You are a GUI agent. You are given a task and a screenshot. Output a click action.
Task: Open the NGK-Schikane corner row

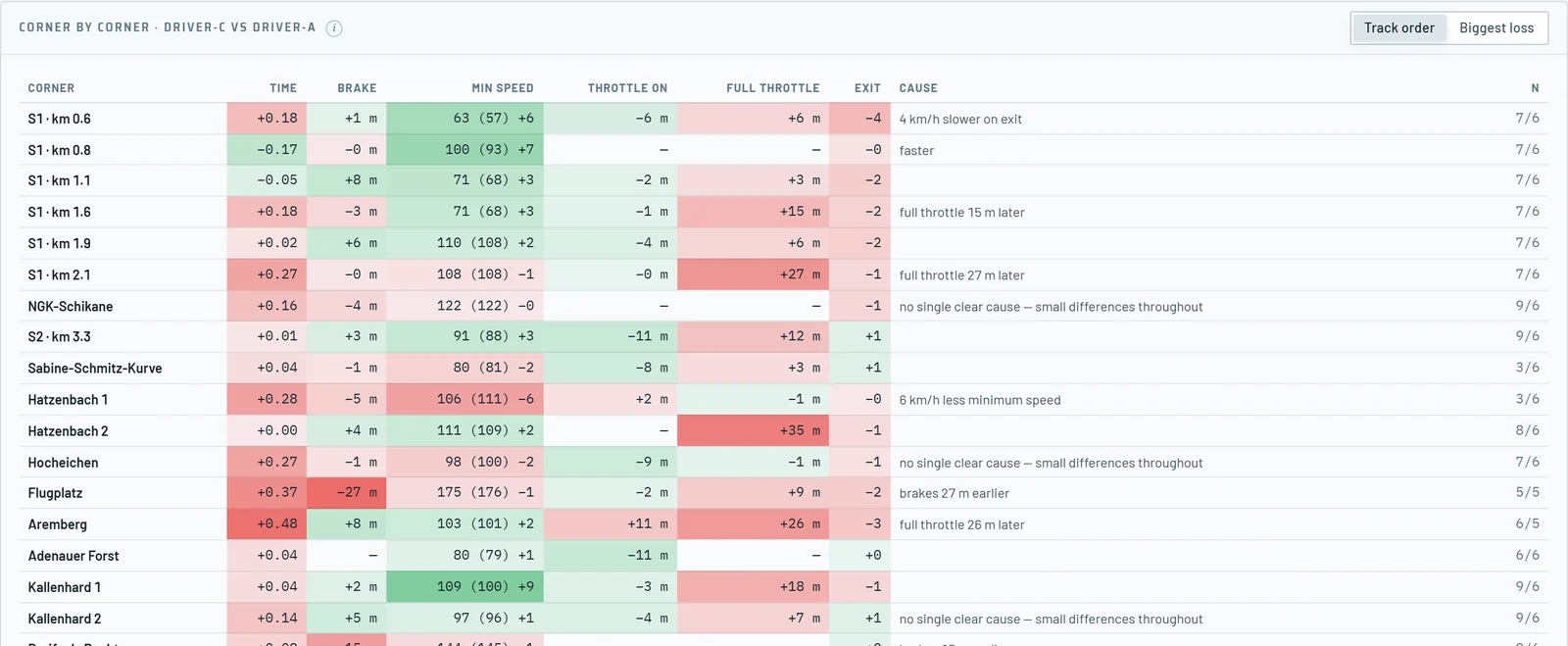click(784, 306)
